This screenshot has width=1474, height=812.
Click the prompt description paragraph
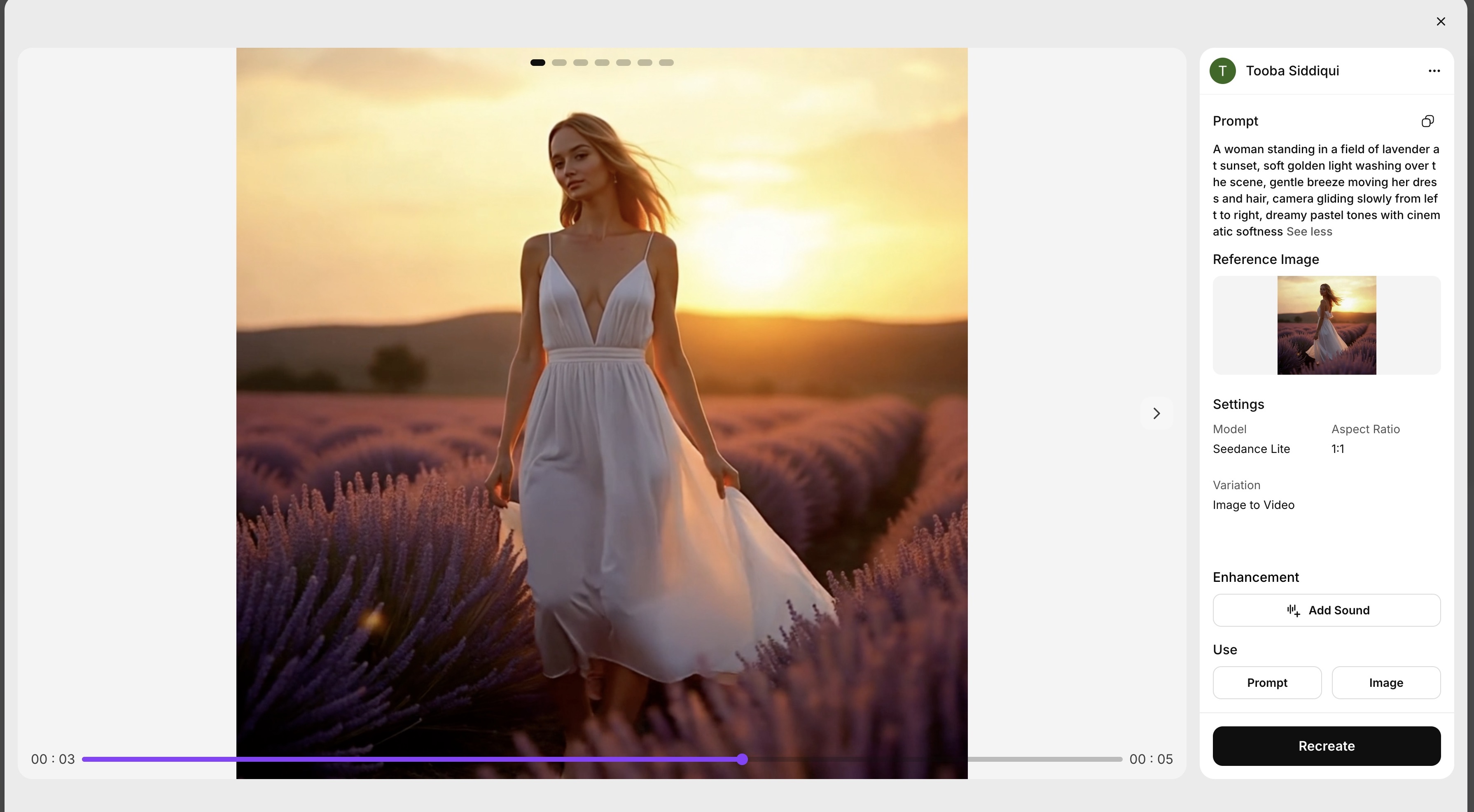pyautogui.click(x=1327, y=191)
